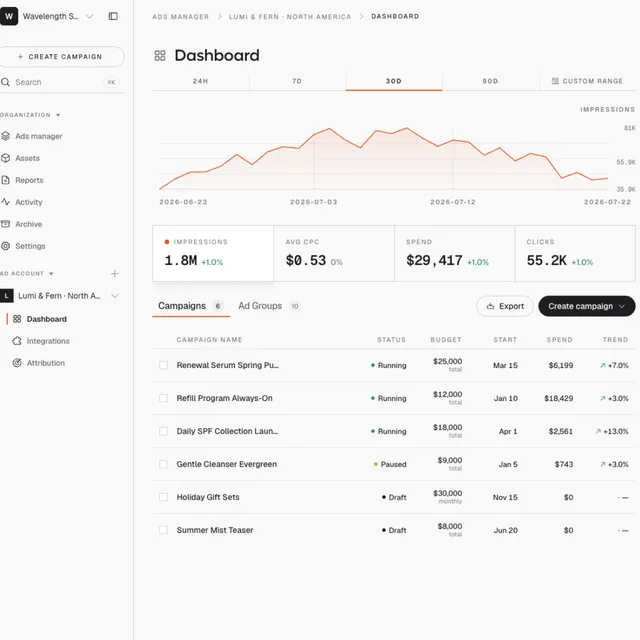The width and height of the screenshot is (640, 640).
Task: Click the $18,429 spend value
Action: click(558, 398)
